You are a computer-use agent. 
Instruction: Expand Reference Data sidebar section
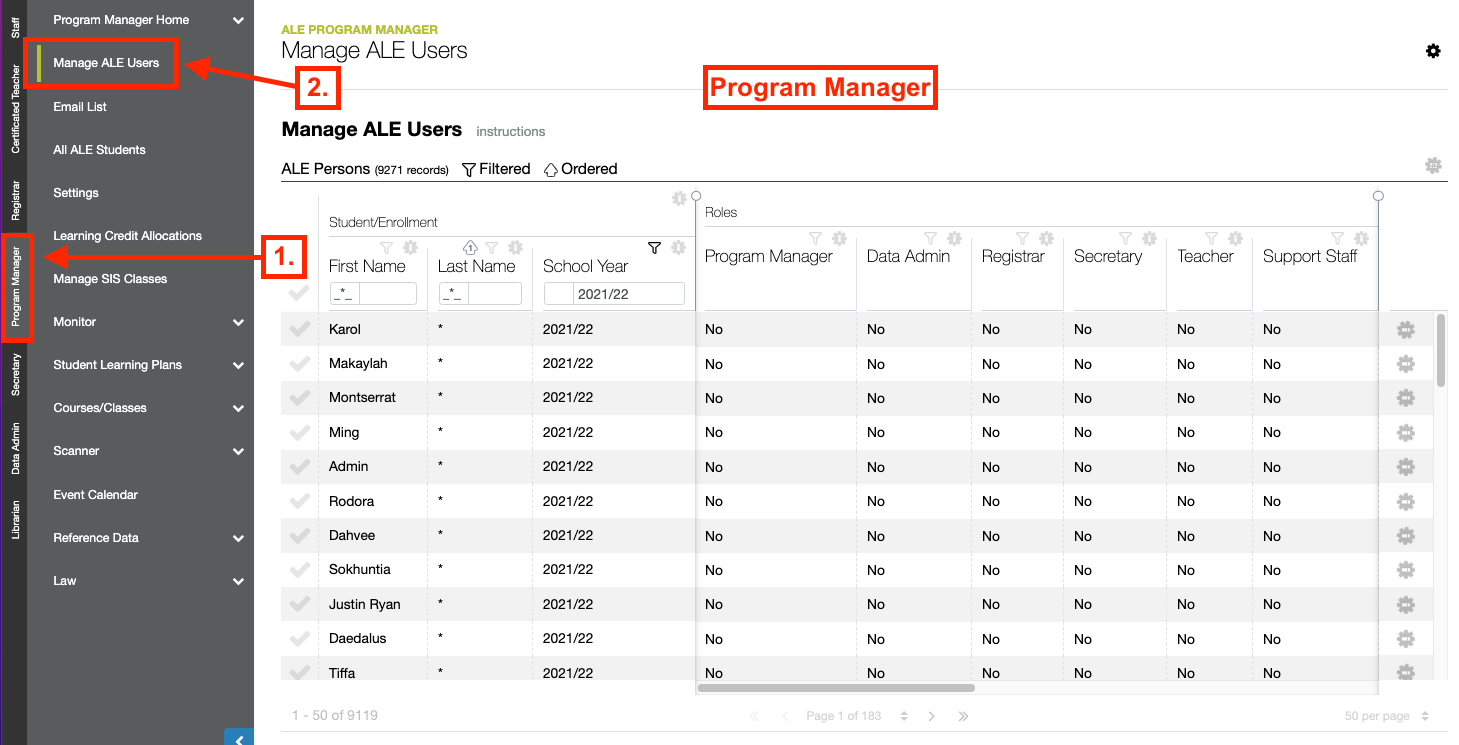click(x=238, y=538)
